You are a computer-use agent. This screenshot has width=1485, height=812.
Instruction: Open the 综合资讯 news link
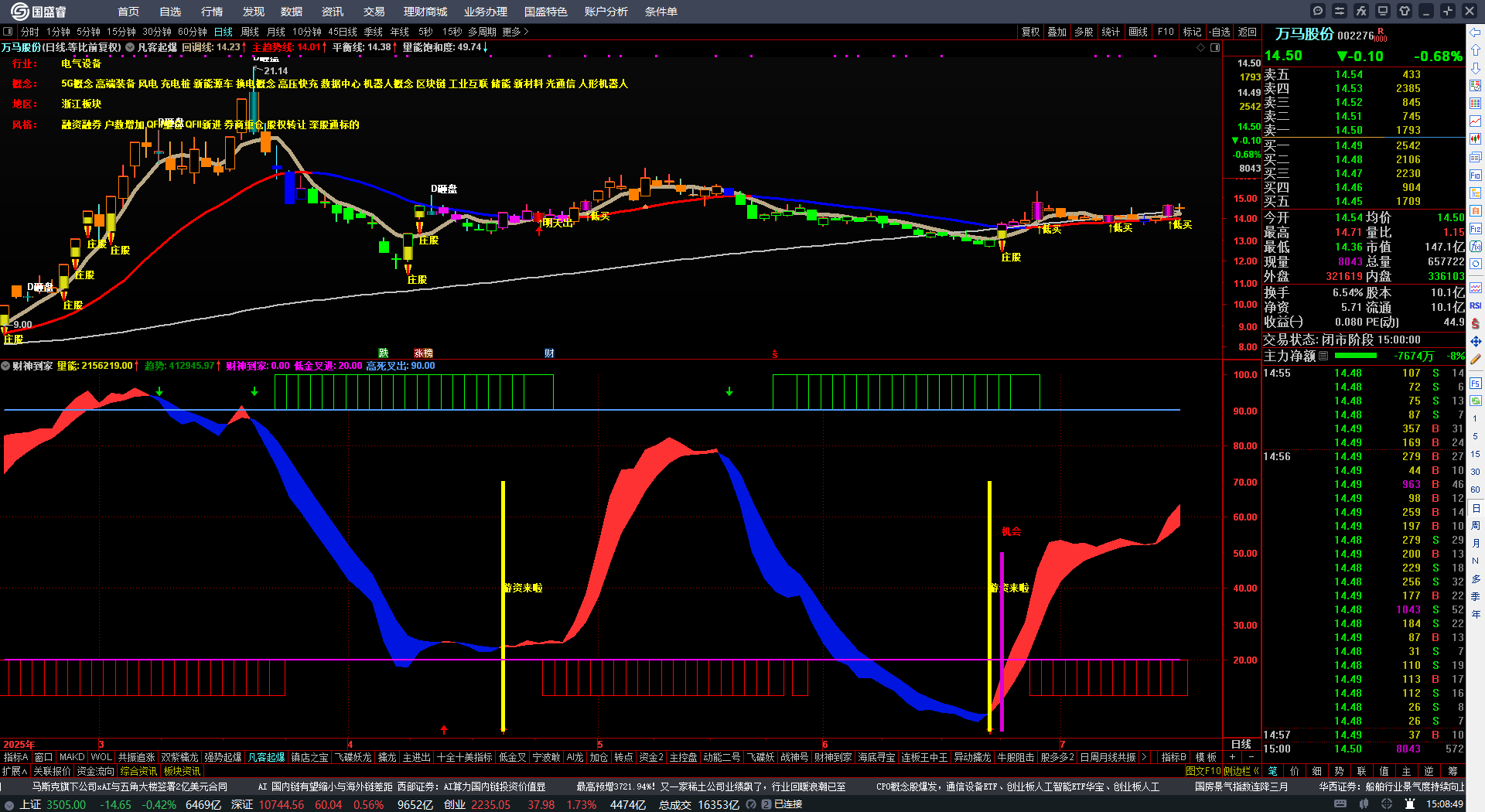point(138,771)
